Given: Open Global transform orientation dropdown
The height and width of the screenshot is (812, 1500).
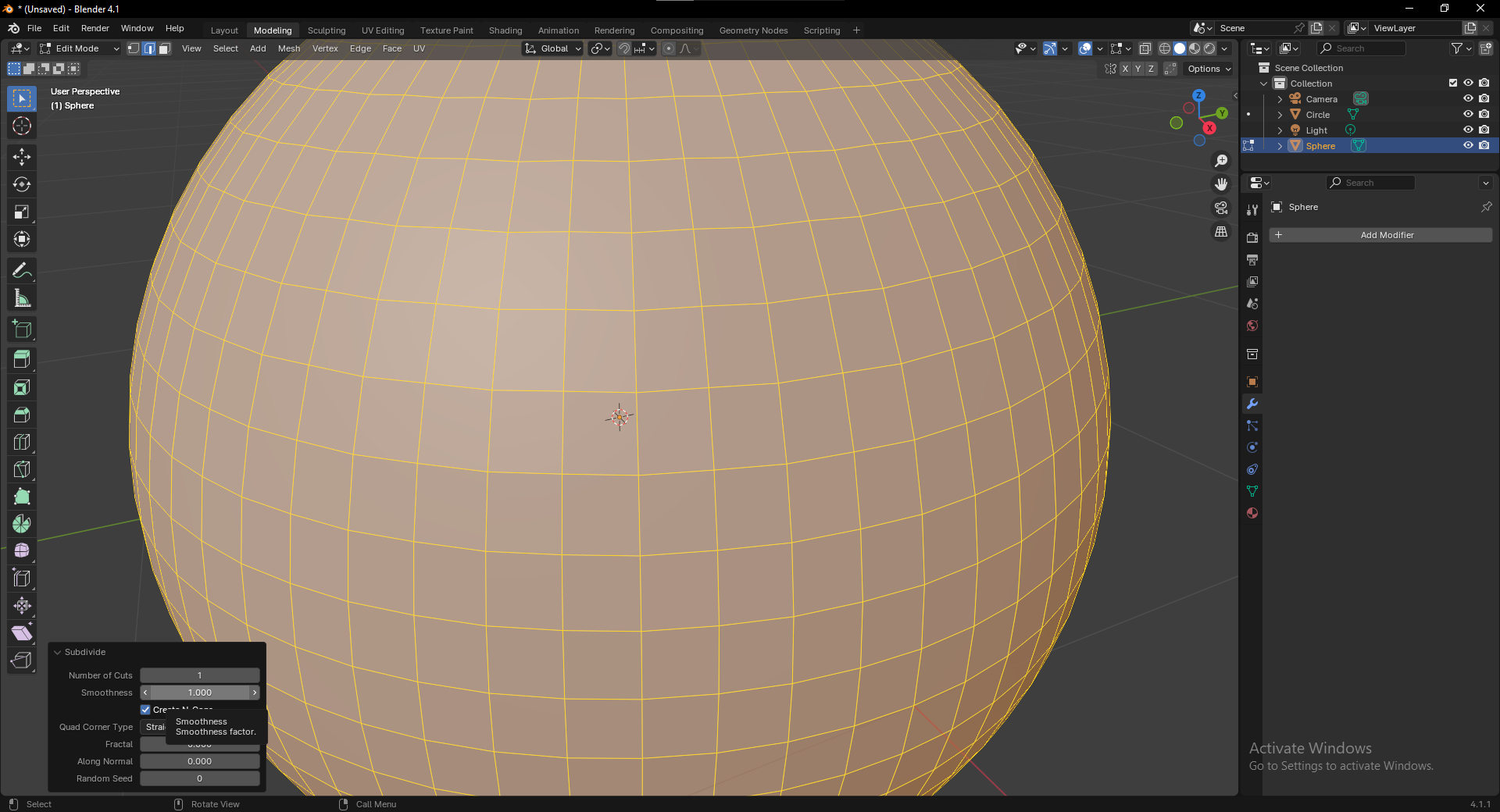Looking at the screenshot, I should [x=553, y=48].
